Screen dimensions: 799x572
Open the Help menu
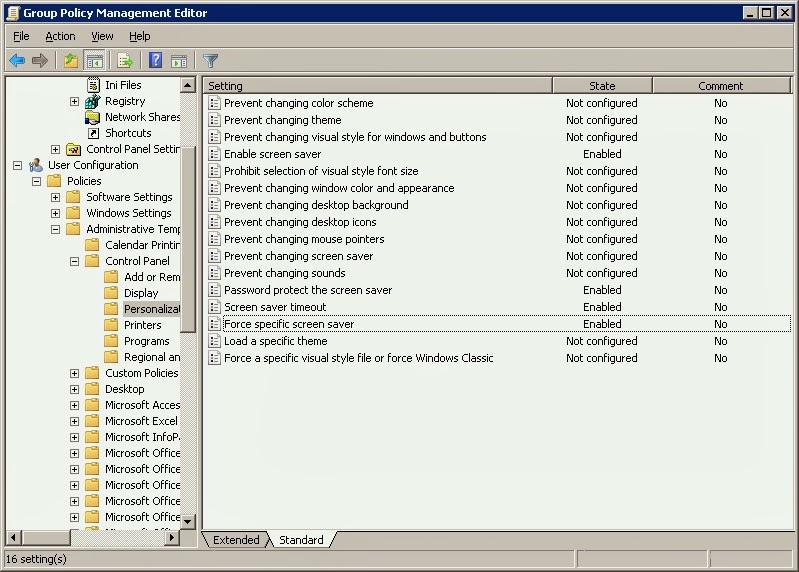pyautogui.click(x=139, y=36)
